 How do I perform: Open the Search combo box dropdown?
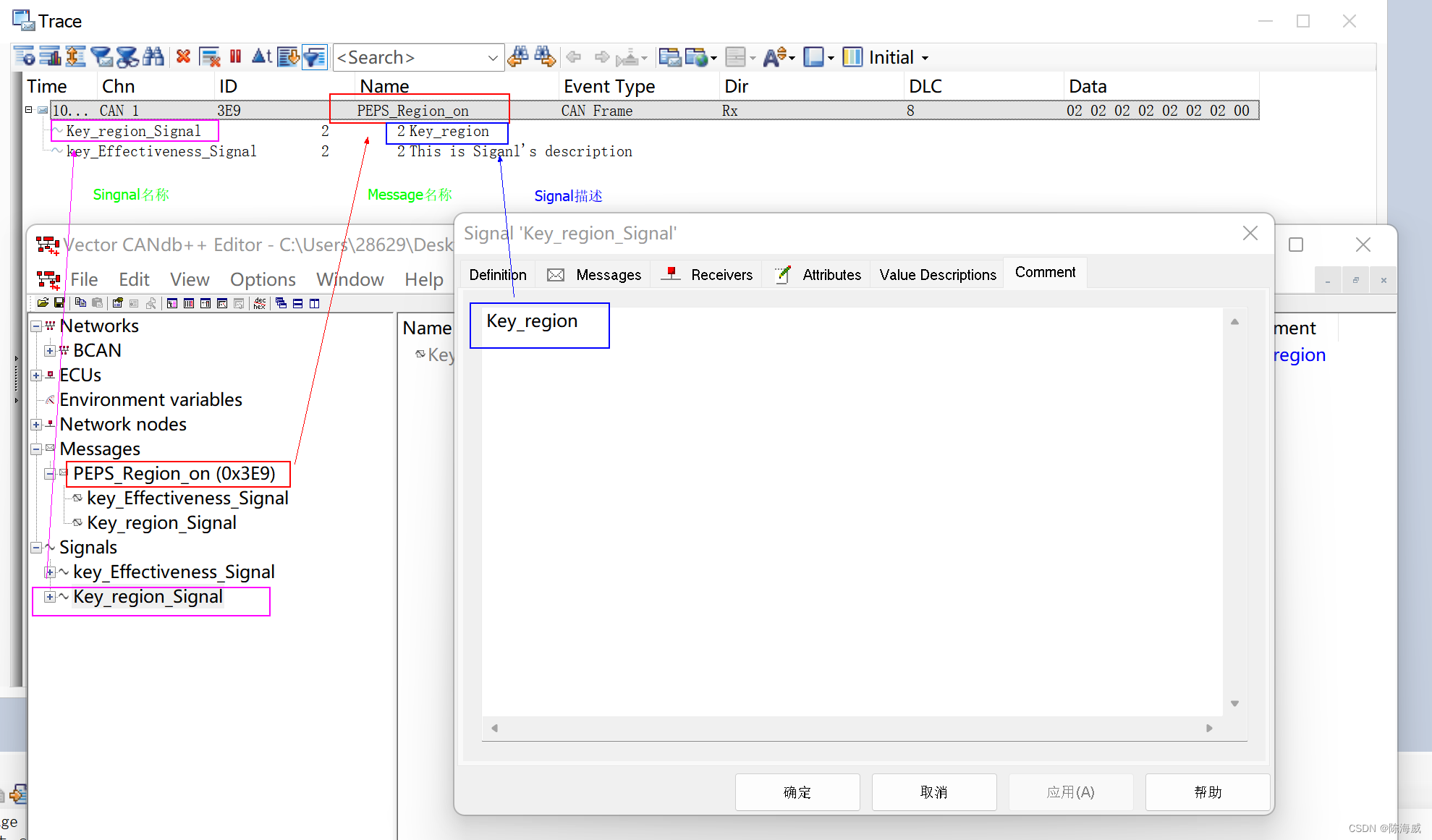[492, 57]
